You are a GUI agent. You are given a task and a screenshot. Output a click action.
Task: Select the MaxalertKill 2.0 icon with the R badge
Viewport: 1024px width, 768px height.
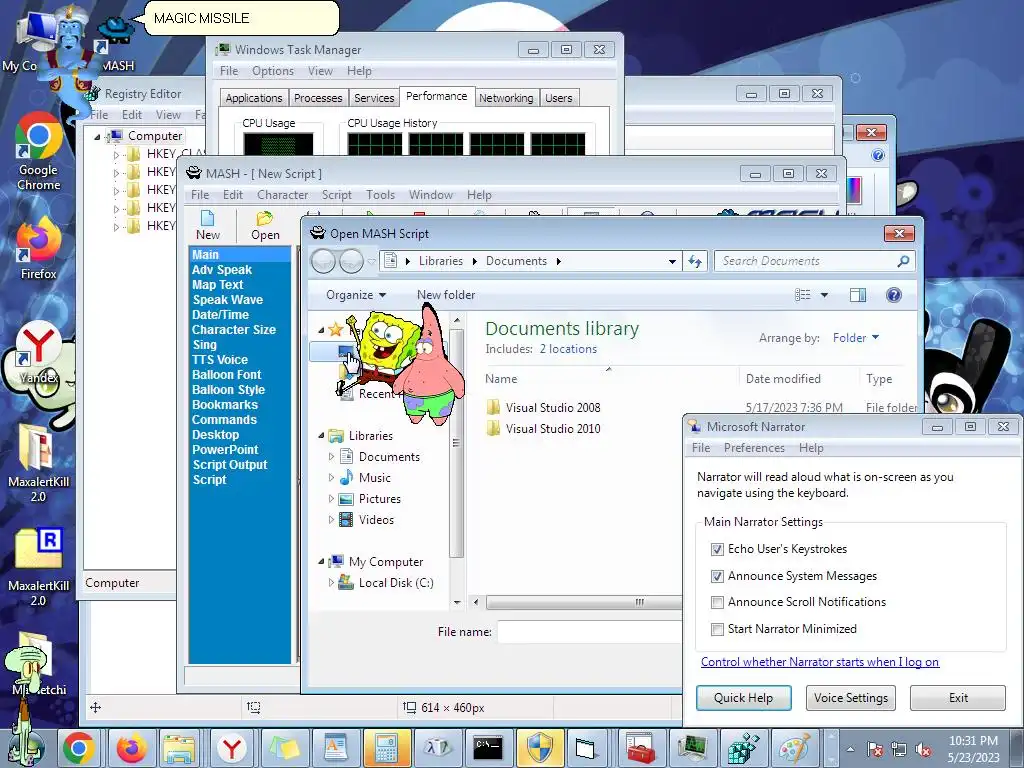coord(39,549)
